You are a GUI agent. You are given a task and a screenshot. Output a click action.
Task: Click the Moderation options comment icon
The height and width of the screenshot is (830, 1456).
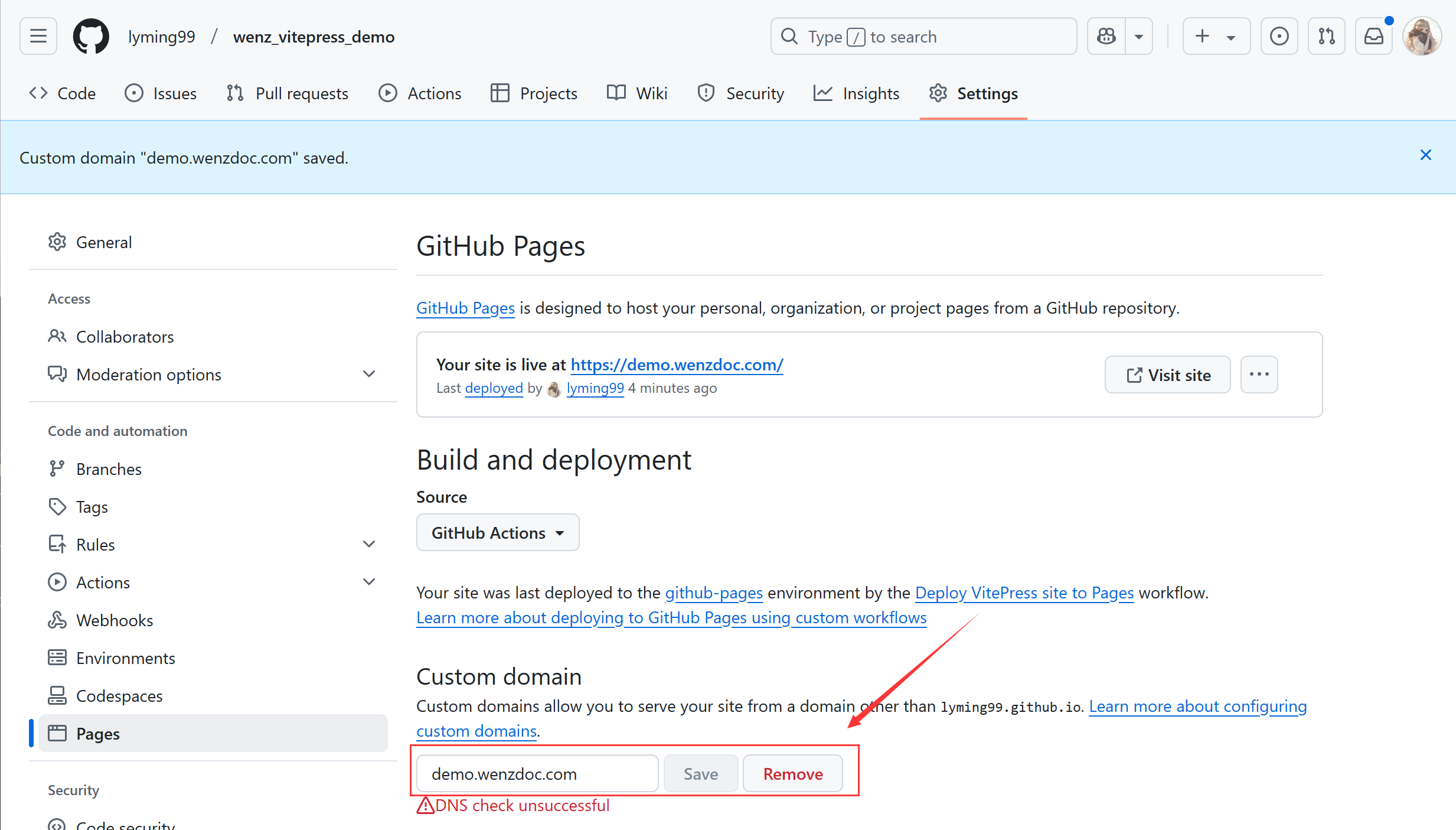pos(57,374)
